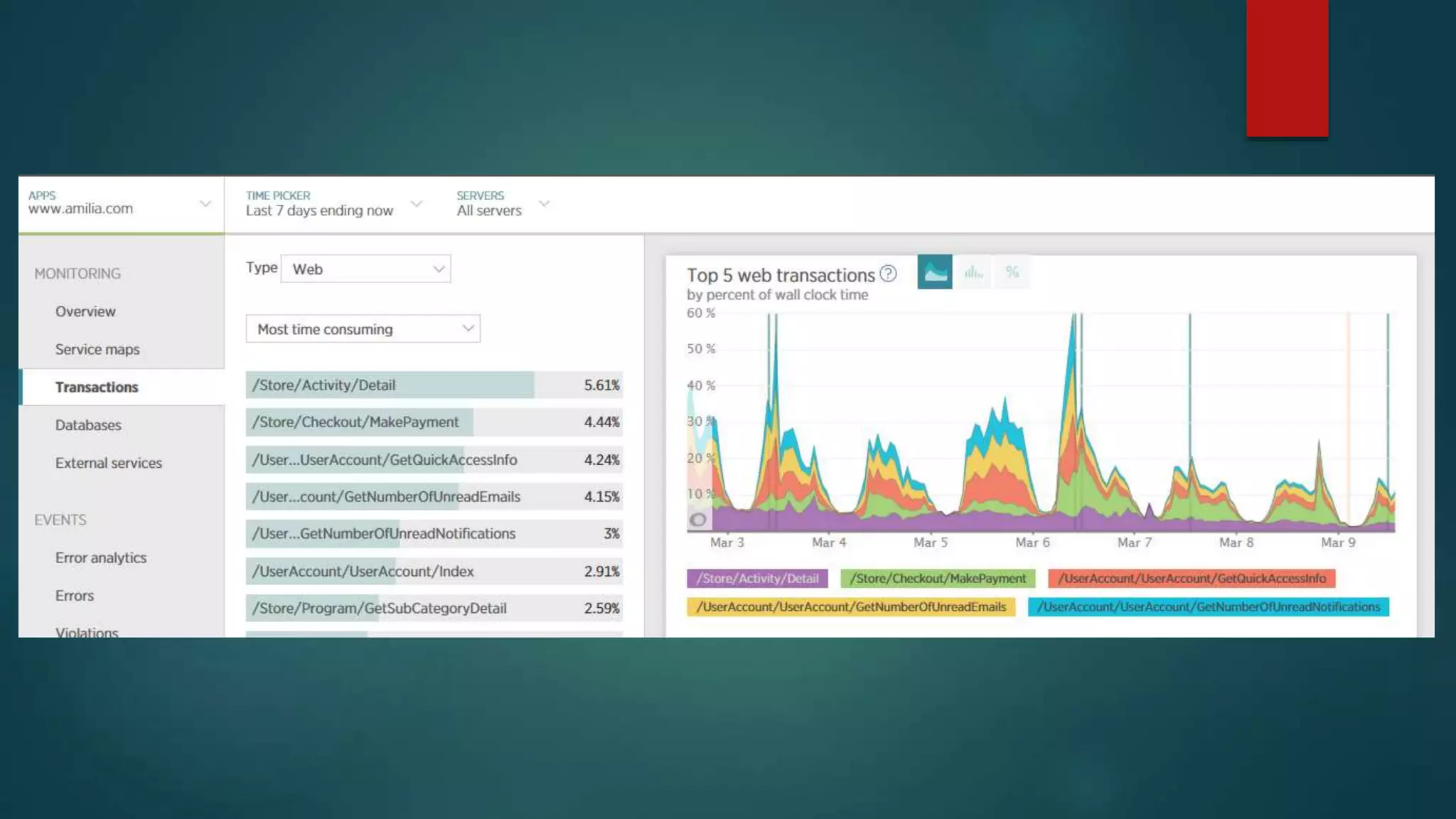Toggle the GetNumberOfUnreadNotifications blue legend
Viewport: 1456px width, 819px height.
[1208, 607]
